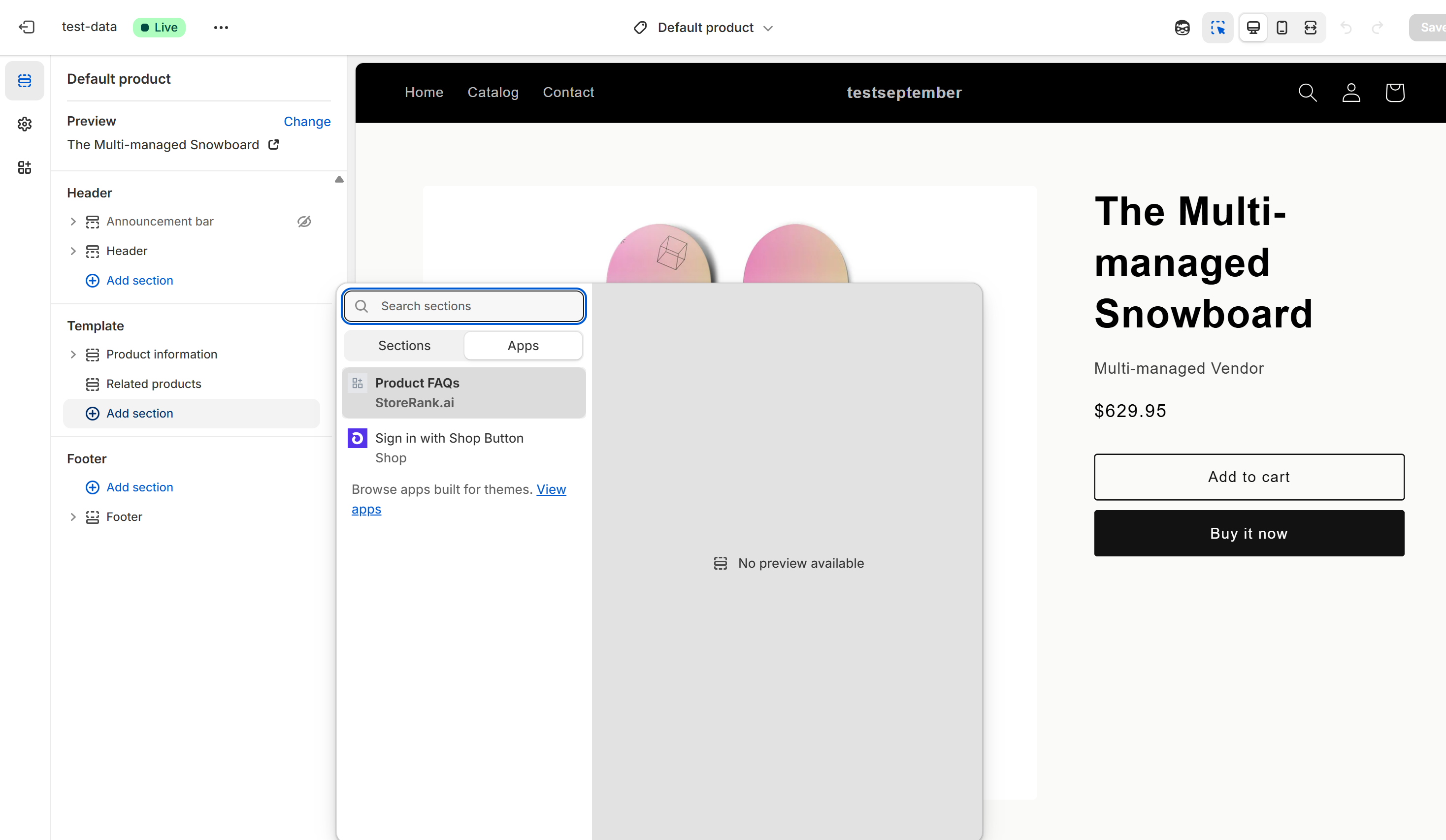
Task: Select the Apps tab
Action: point(523,346)
